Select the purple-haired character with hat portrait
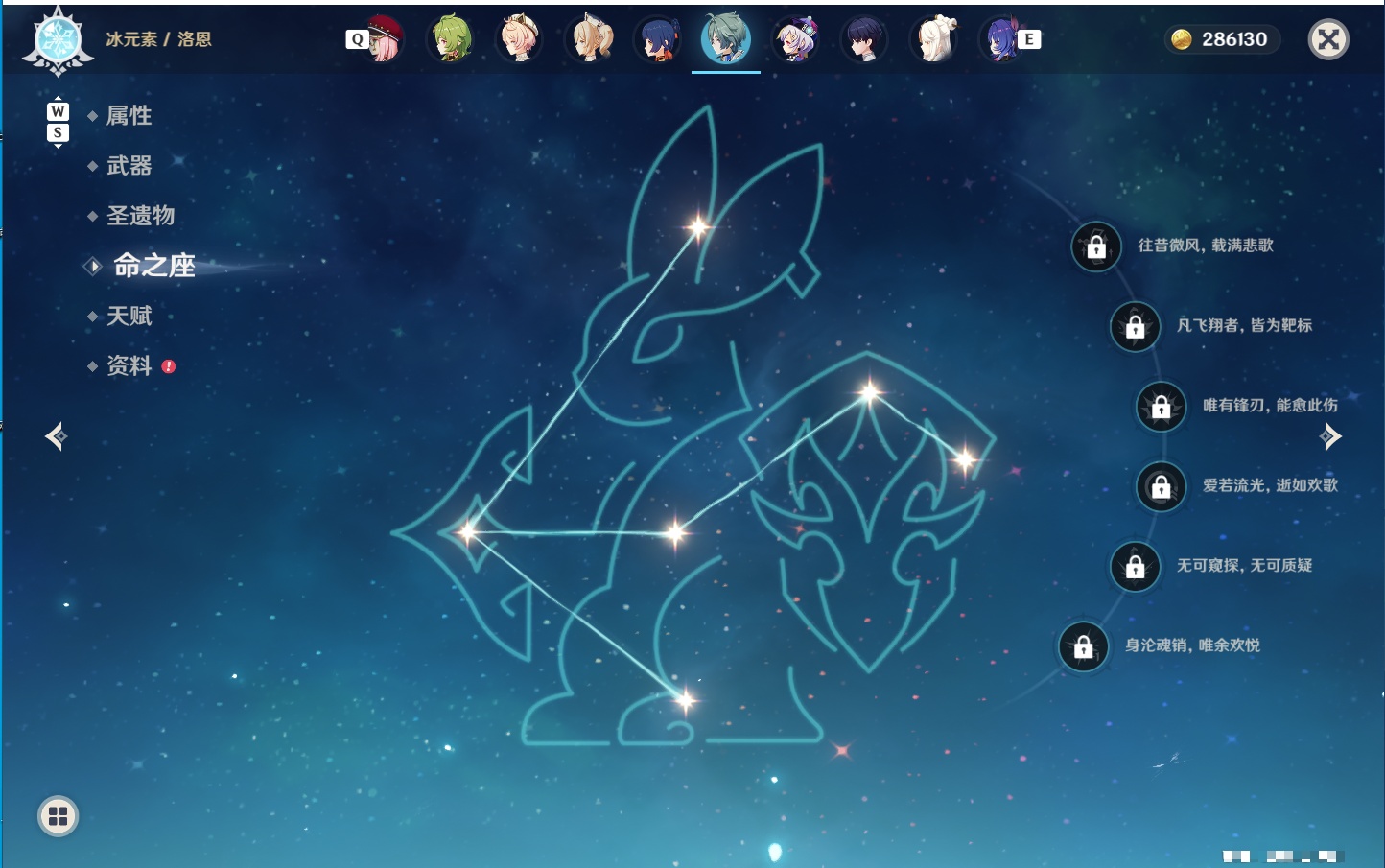 coord(796,39)
